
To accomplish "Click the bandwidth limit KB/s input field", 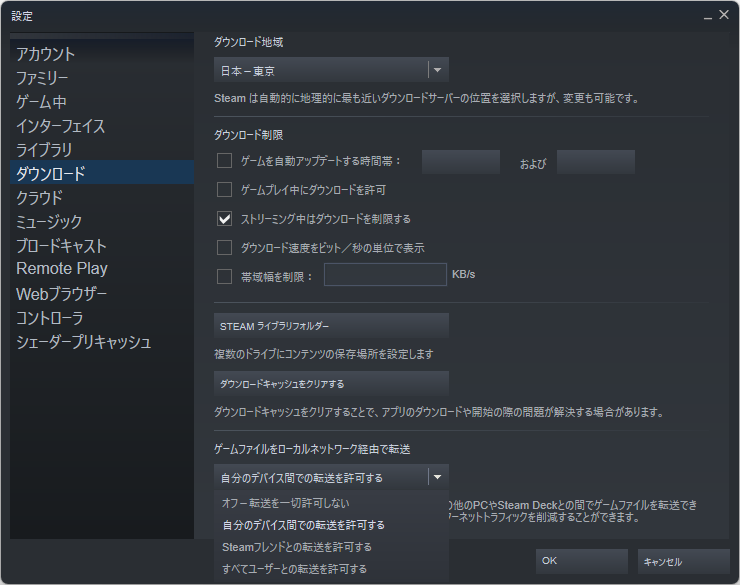I will pos(385,275).
